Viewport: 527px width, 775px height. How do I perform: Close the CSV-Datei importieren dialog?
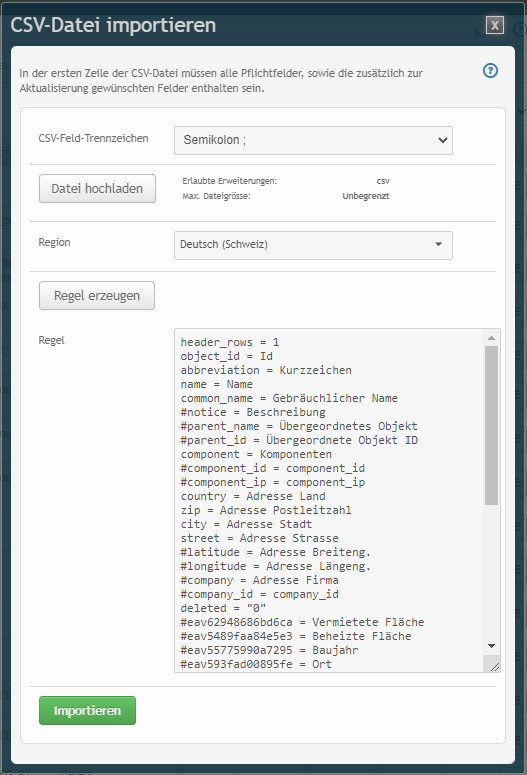[495, 25]
